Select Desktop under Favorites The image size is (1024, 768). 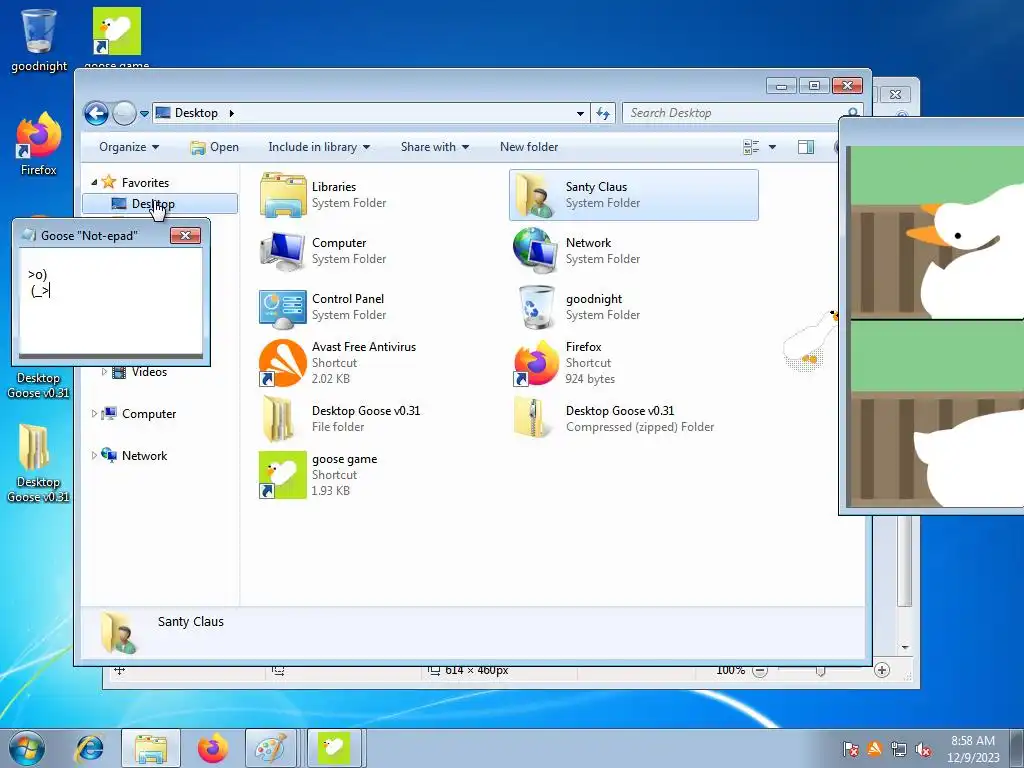coord(160,204)
